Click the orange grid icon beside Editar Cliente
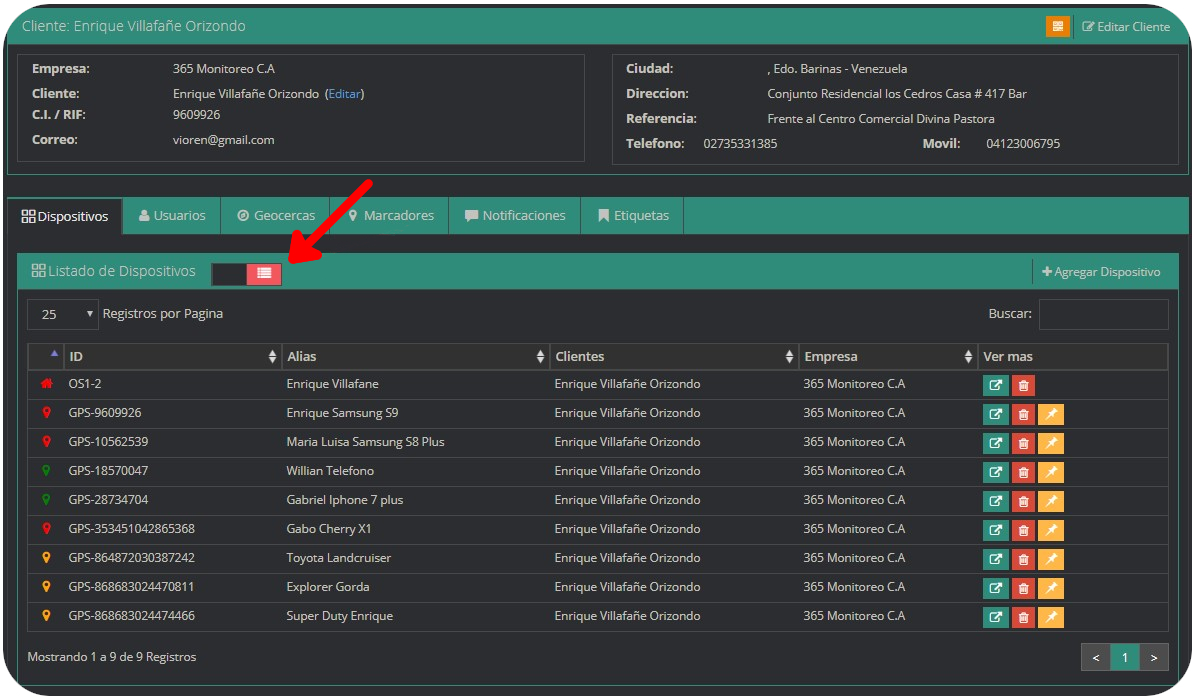Viewport: 1199px width, 696px height. (1058, 27)
